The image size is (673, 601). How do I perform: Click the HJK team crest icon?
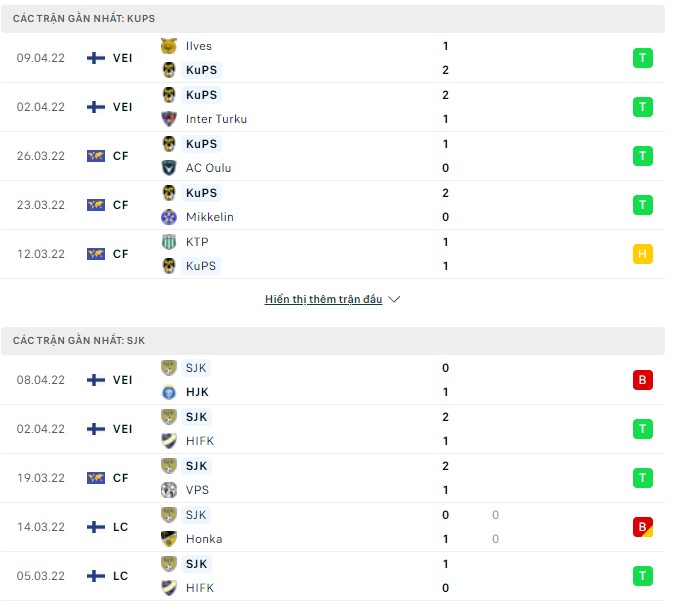coord(168,392)
